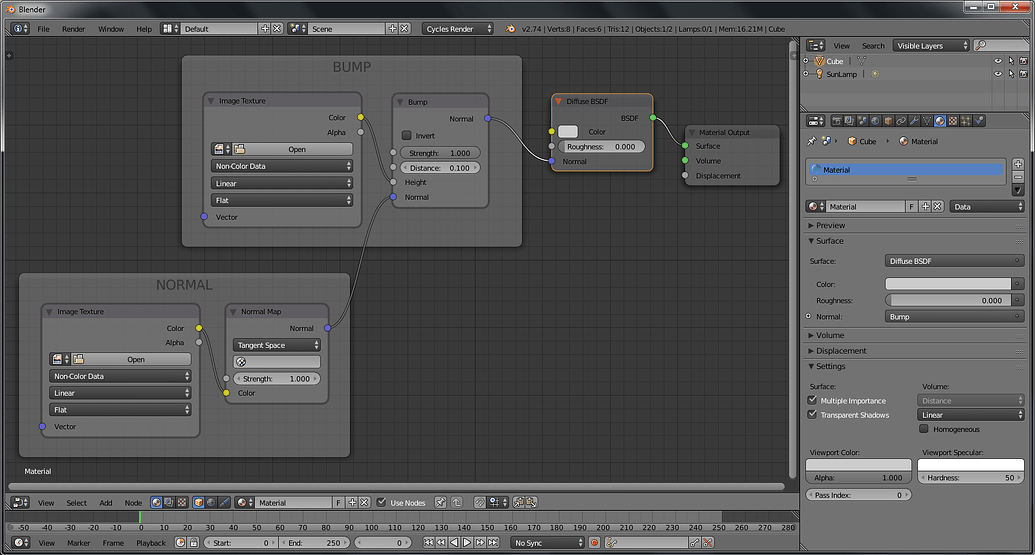Click Open button in NORMAL Image Texture node

point(138,359)
